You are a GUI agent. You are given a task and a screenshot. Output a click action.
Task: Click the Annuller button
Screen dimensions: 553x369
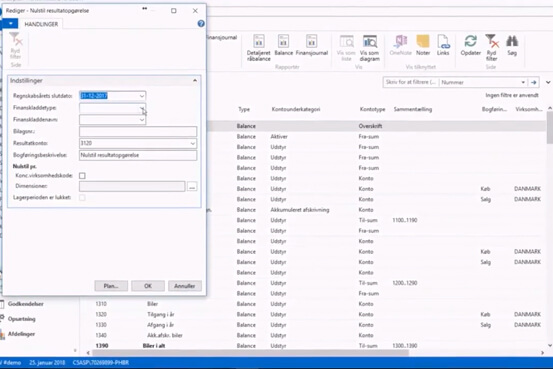point(185,286)
